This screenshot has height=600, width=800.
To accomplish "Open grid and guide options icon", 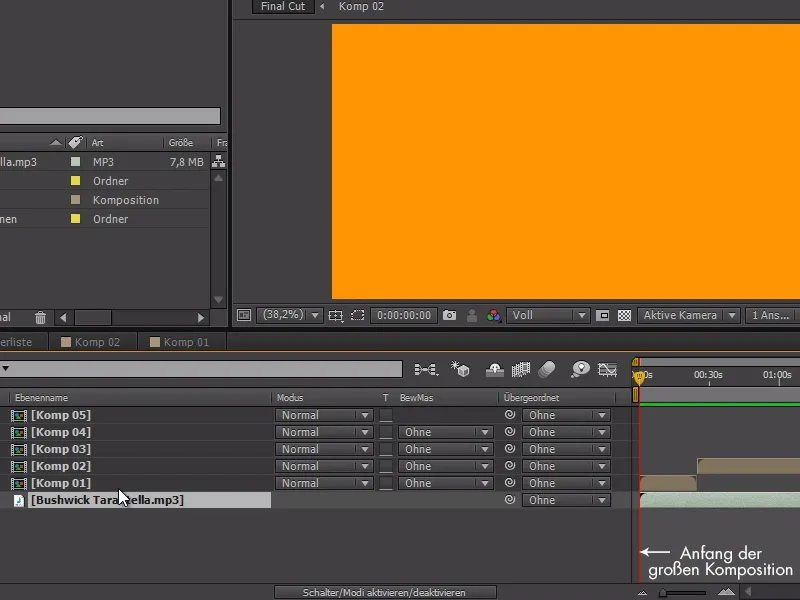I will coord(336,315).
